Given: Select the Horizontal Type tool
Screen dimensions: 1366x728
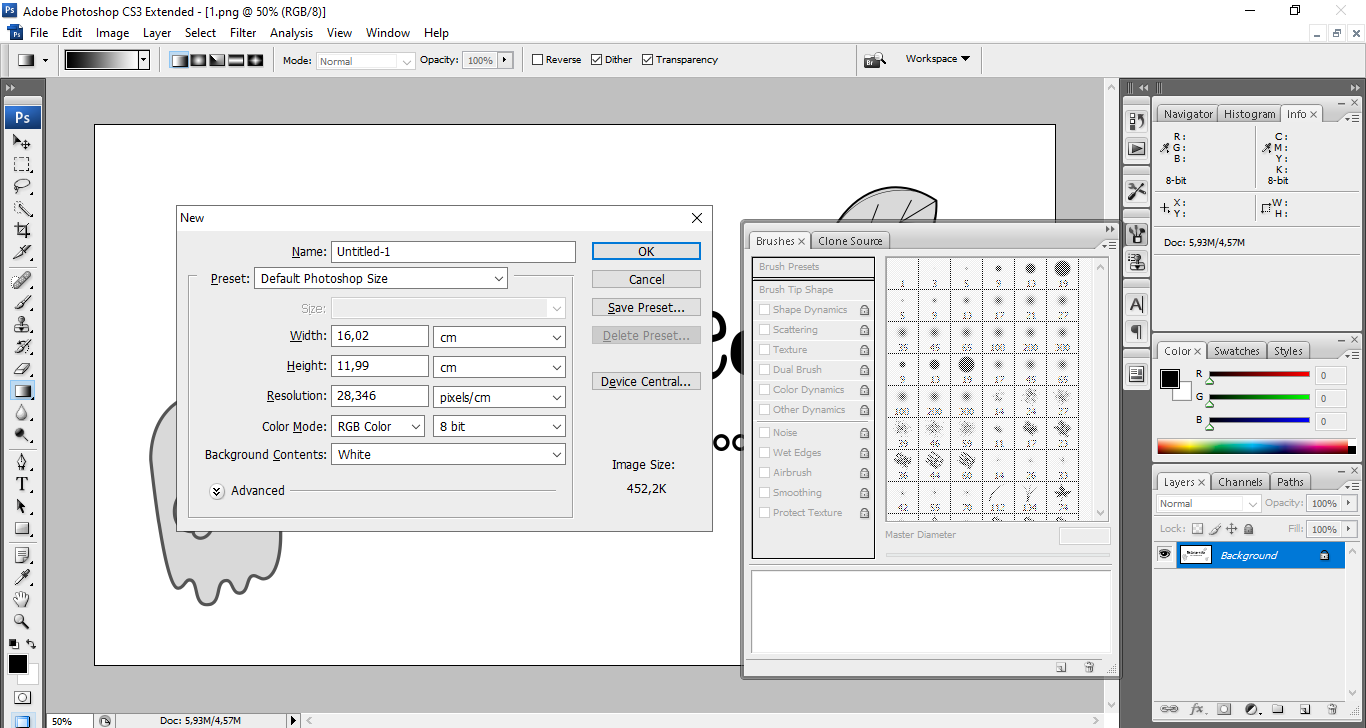Looking at the screenshot, I should click(x=22, y=484).
